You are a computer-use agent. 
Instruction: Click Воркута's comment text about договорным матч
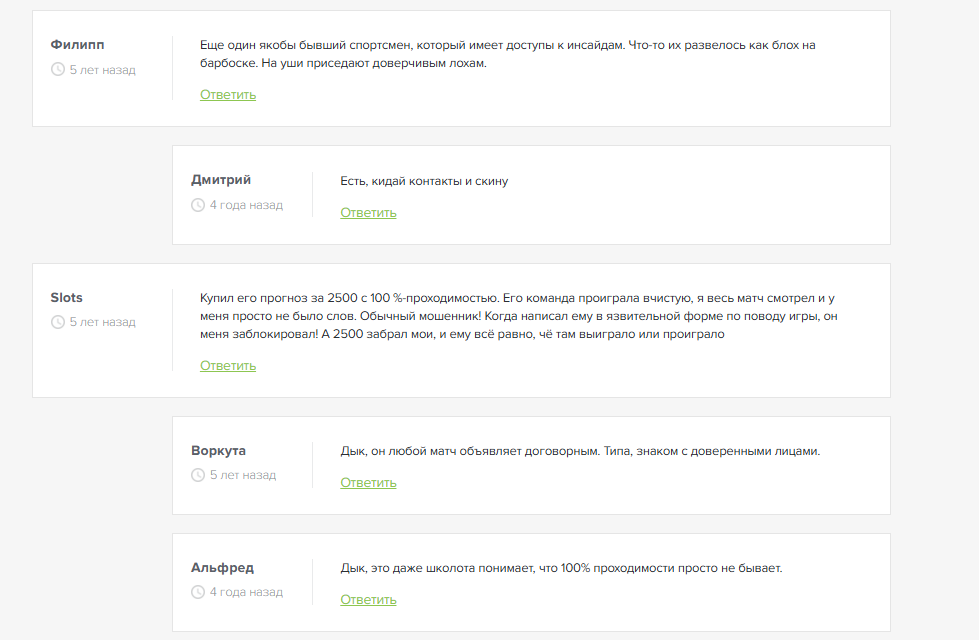pos(580,451)
